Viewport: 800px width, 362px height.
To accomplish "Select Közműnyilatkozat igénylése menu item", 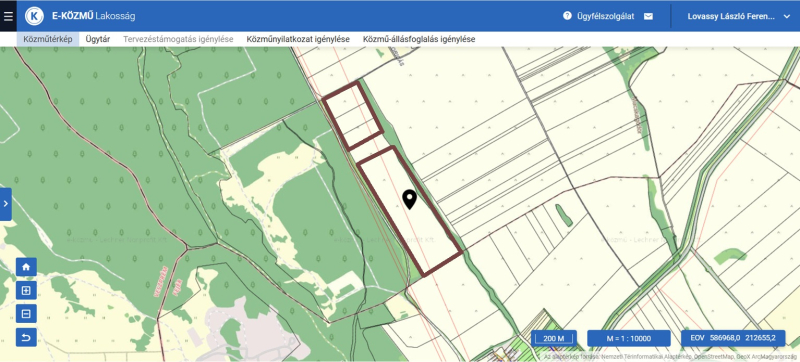I will click(x=298, y=39).
